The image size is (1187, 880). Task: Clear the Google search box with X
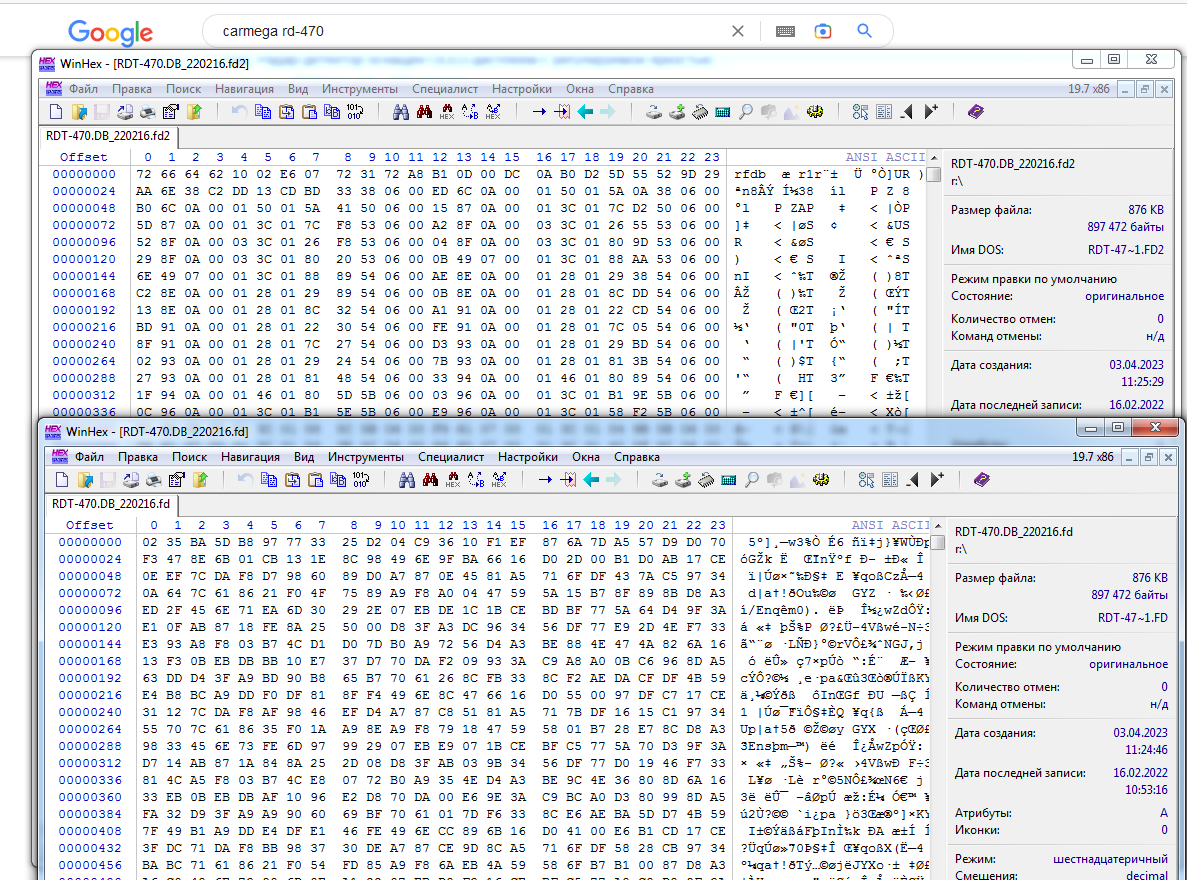738,31
